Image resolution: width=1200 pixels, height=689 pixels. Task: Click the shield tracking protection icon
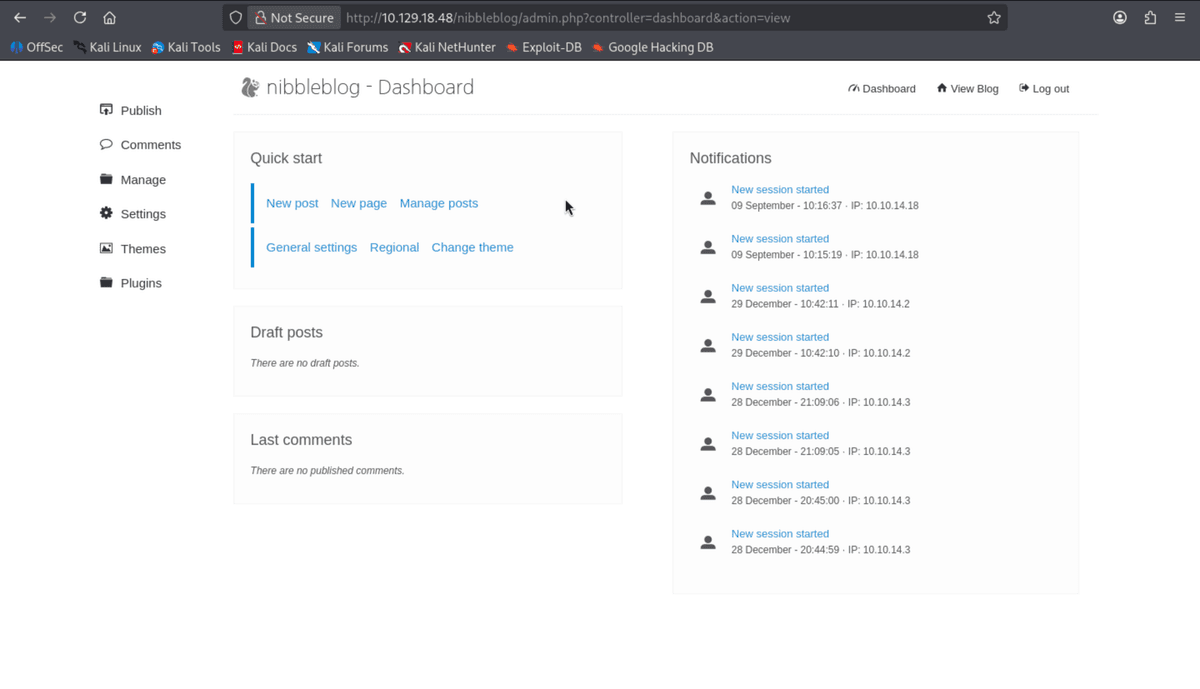[236, 18]
